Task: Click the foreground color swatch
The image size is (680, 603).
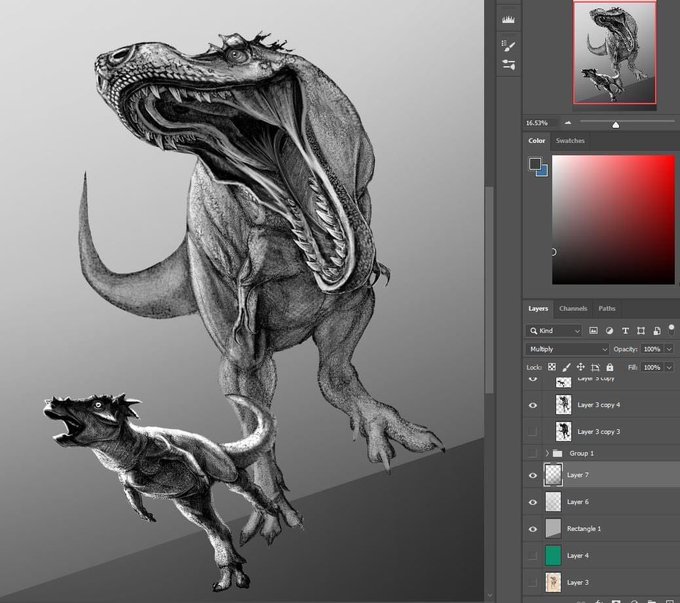Action: [534, 164]
